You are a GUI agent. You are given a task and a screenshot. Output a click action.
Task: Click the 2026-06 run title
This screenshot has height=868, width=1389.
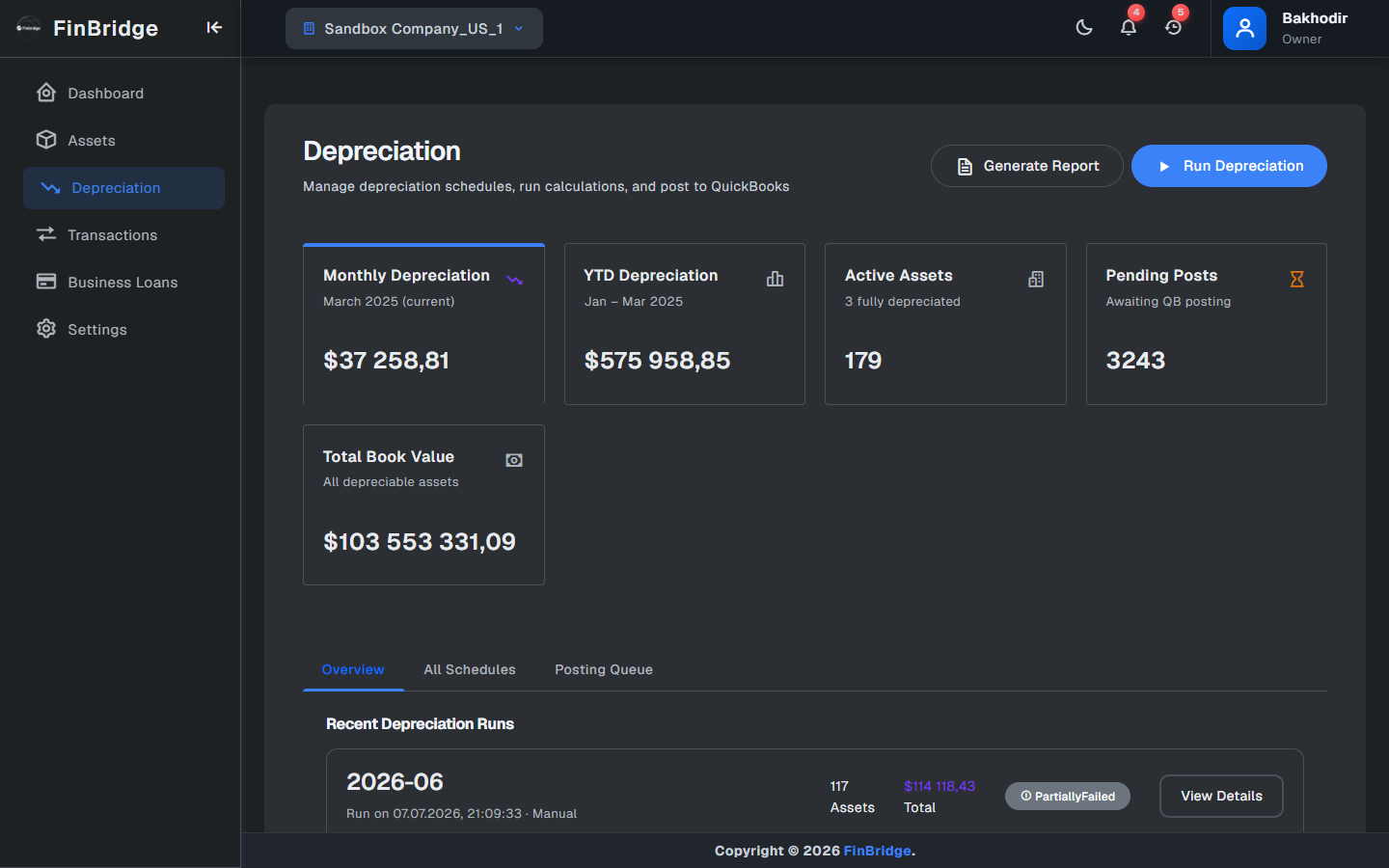(395, 782)
